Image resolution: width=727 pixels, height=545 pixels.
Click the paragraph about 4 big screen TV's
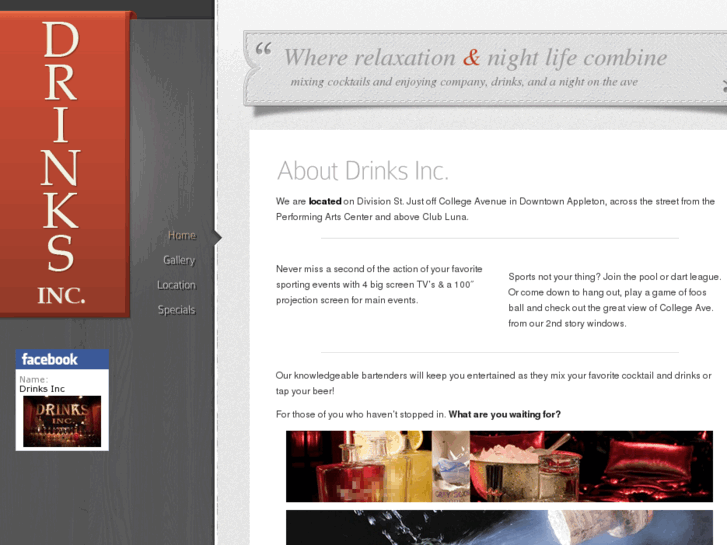coord(379,284)
